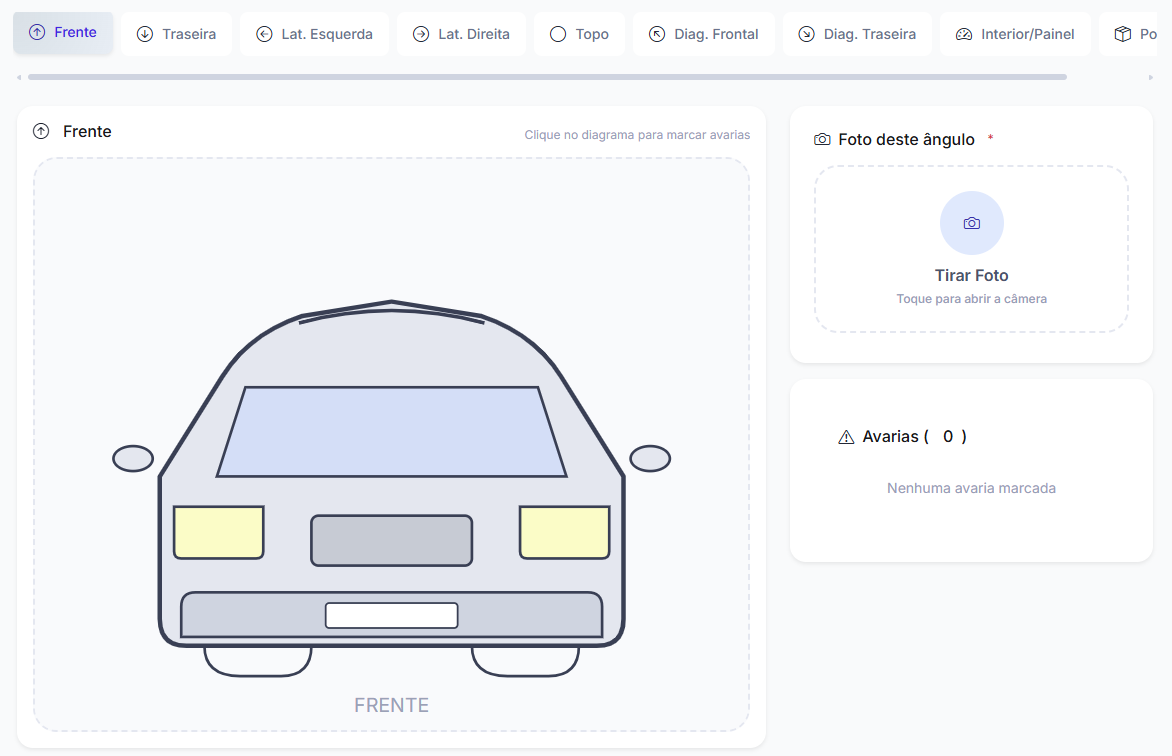This screenshot has width=1172, height=756.
Task: Click the Lat. Direita right-arrow icon
Action: point(421,34)
